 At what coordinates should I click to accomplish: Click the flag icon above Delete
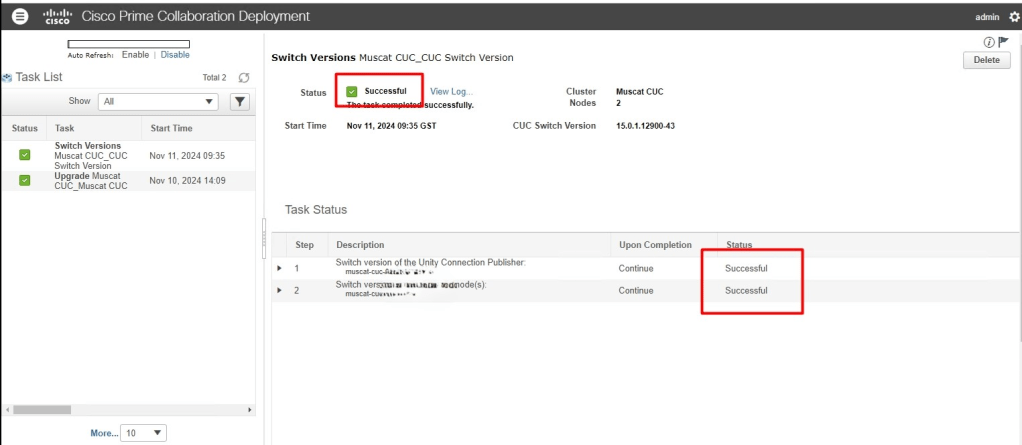point(1002,42)
